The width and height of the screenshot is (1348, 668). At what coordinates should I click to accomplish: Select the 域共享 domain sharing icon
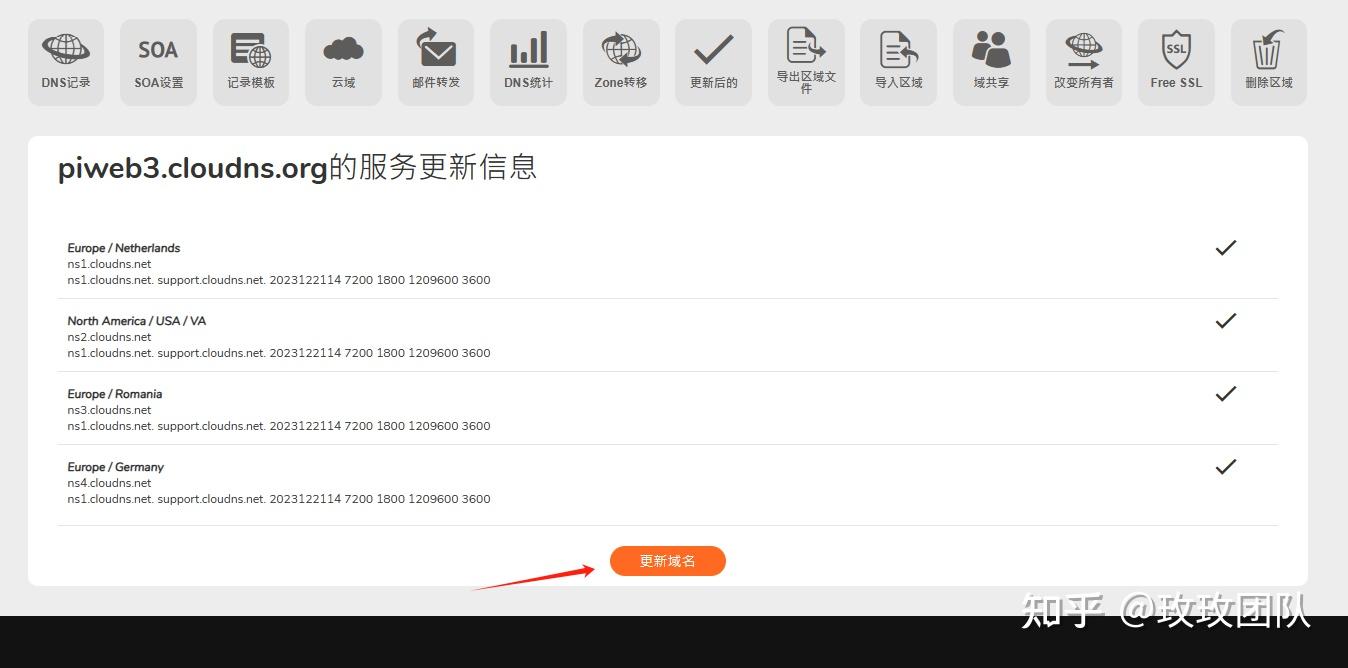(991, 61)
